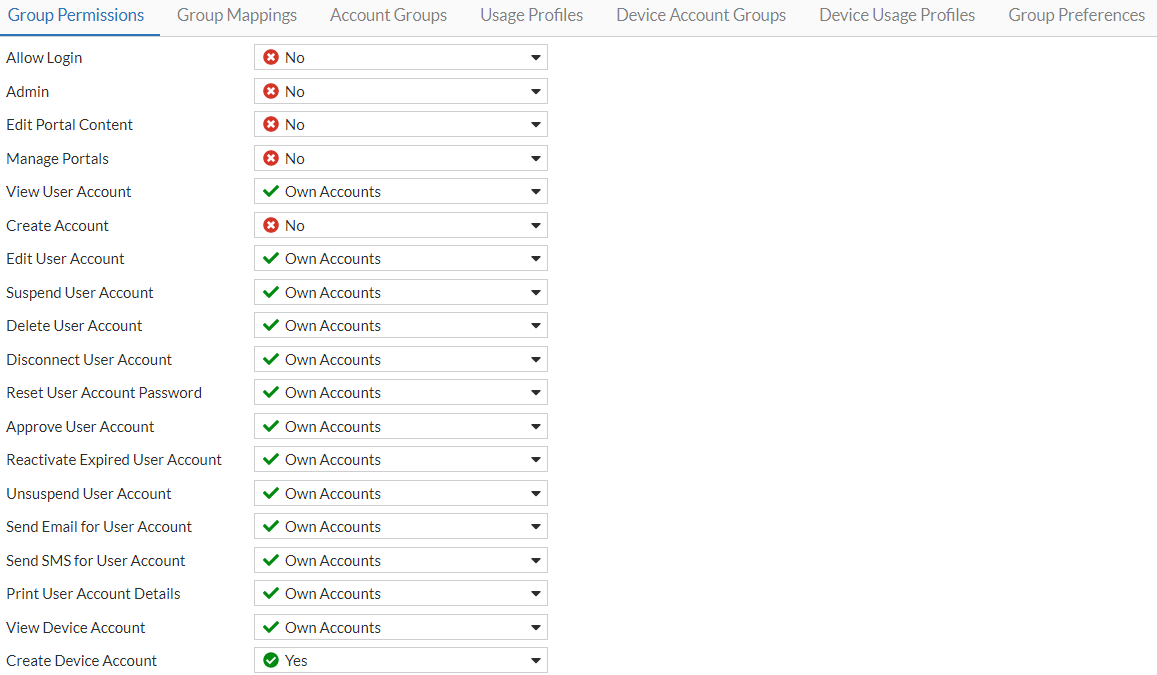Click the Reactivate Expired User Account label

click(114, 459)
